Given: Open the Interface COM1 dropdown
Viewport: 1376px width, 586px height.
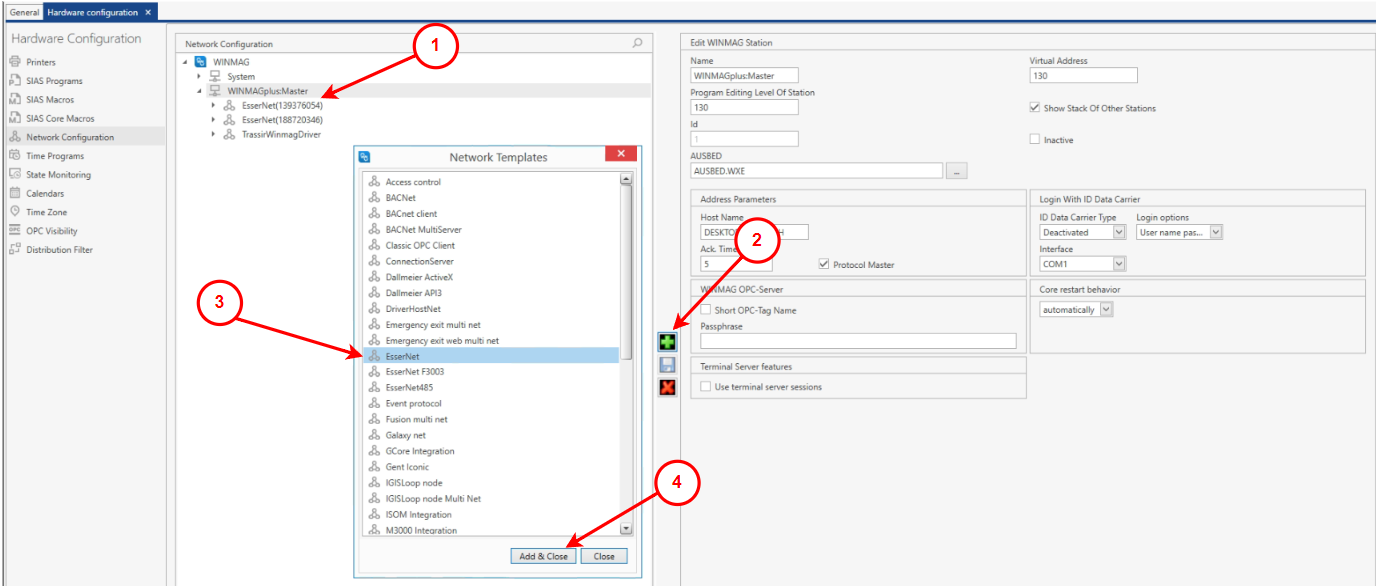Looking at the screenshot, I should tap(1083, 264).
